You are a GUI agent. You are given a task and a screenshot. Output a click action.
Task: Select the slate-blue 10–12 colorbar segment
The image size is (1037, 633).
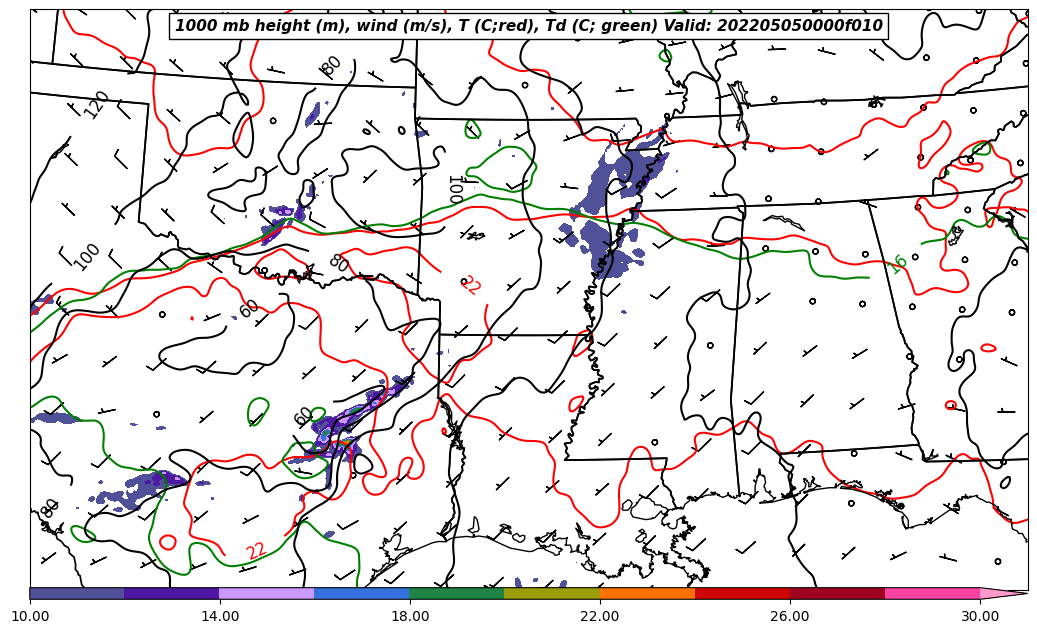pyautogui.click(x=77, y=593)
